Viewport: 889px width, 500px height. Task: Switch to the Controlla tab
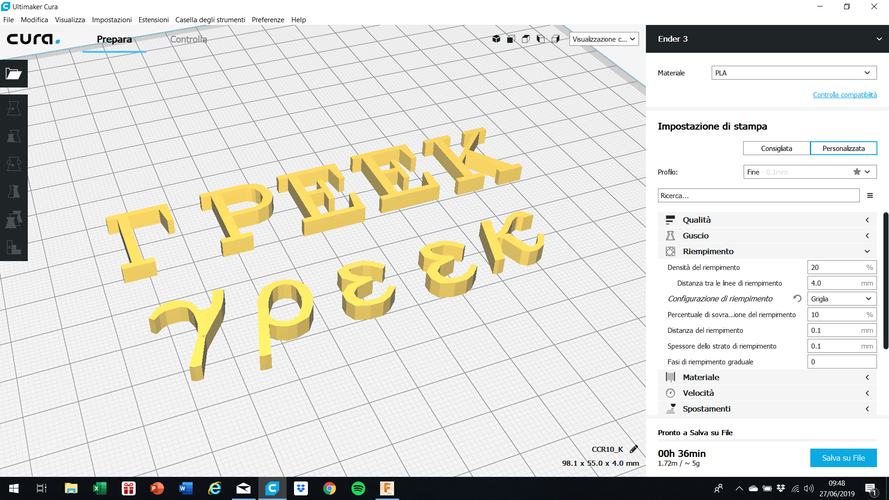[x=189, y=39]
